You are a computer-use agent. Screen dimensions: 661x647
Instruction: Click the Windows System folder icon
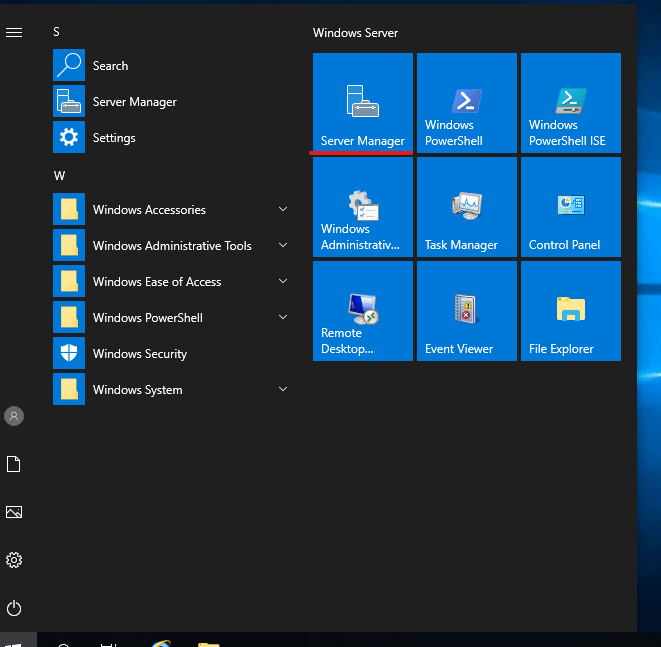tap(69, 389)
